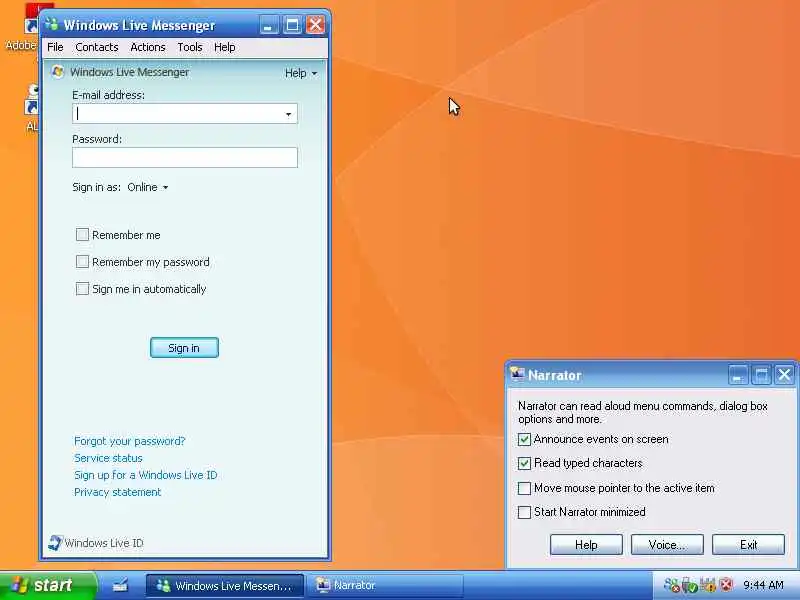Click the Narrator Exit button

(748, 545)
